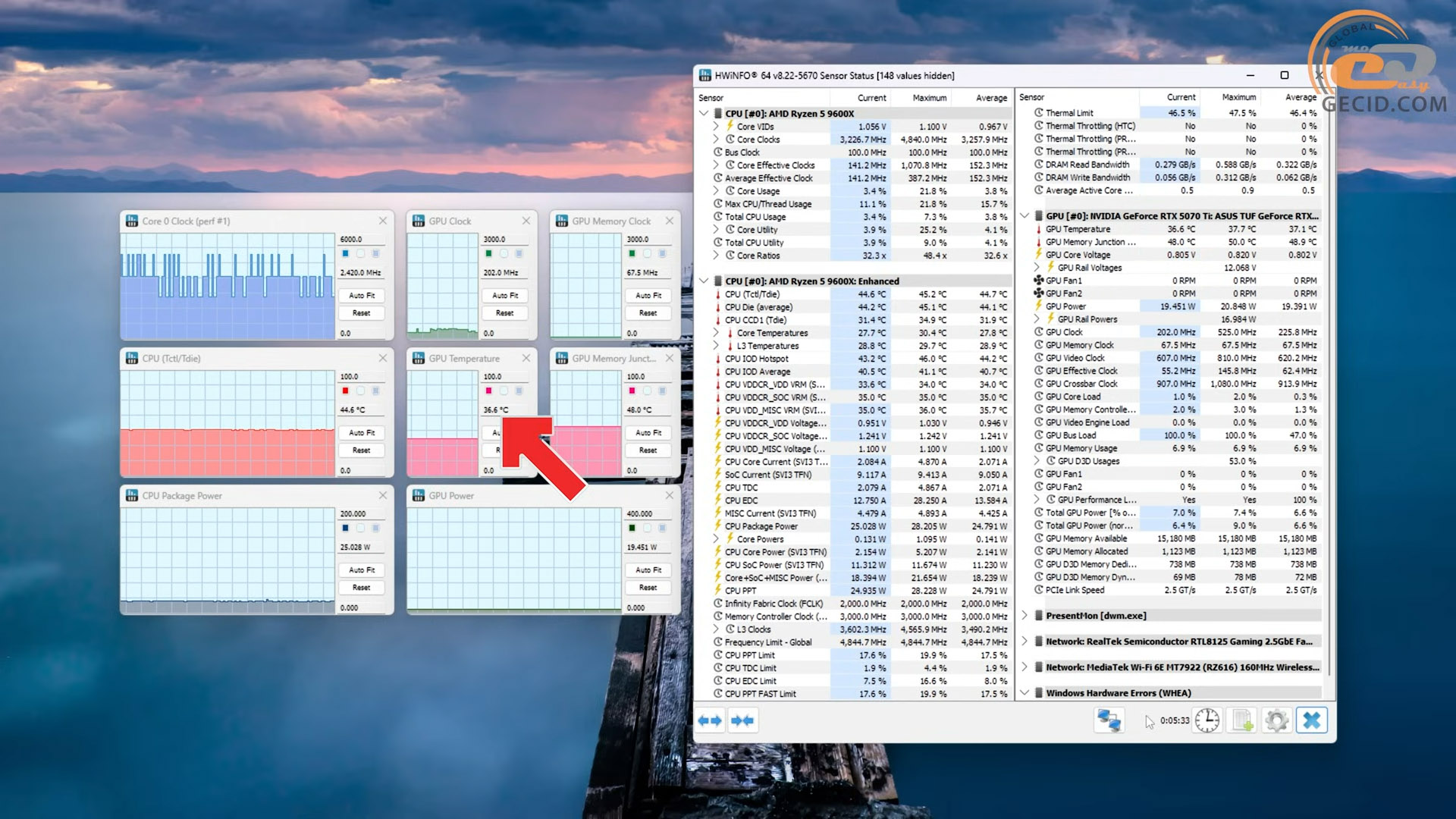Open the red color swatch in CPU (Tctl/Tdie) graph
This screenshot has width=1456, height=819.
[346, 391]
